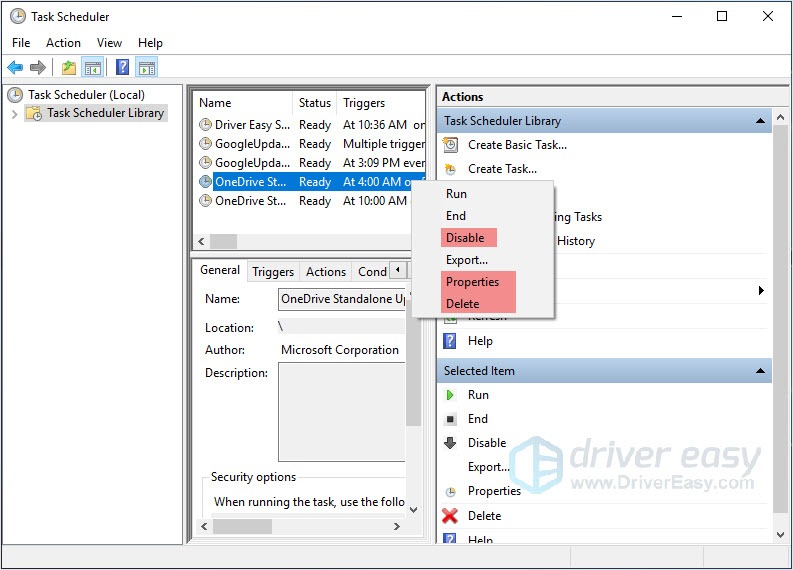Click the Back arrow toolbar icon

pos(15,67)
